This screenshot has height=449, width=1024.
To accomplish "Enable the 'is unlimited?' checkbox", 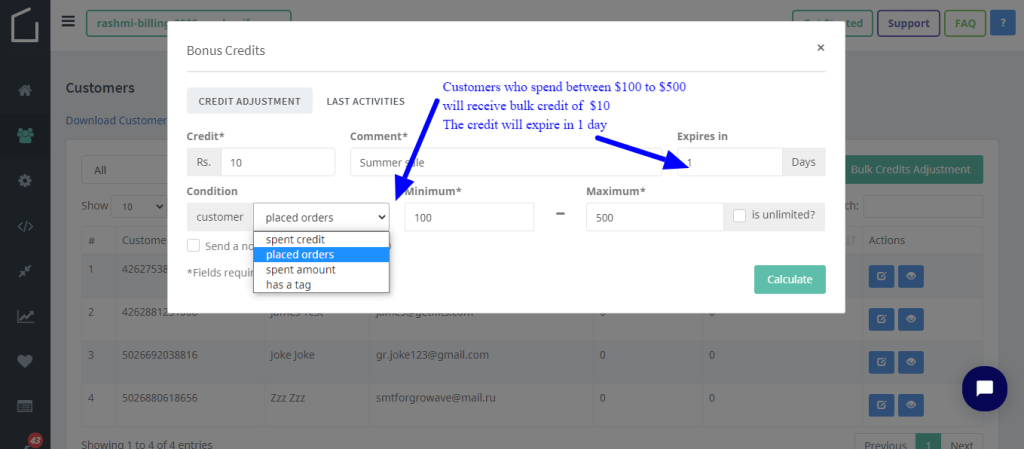I will coord(739,215).
